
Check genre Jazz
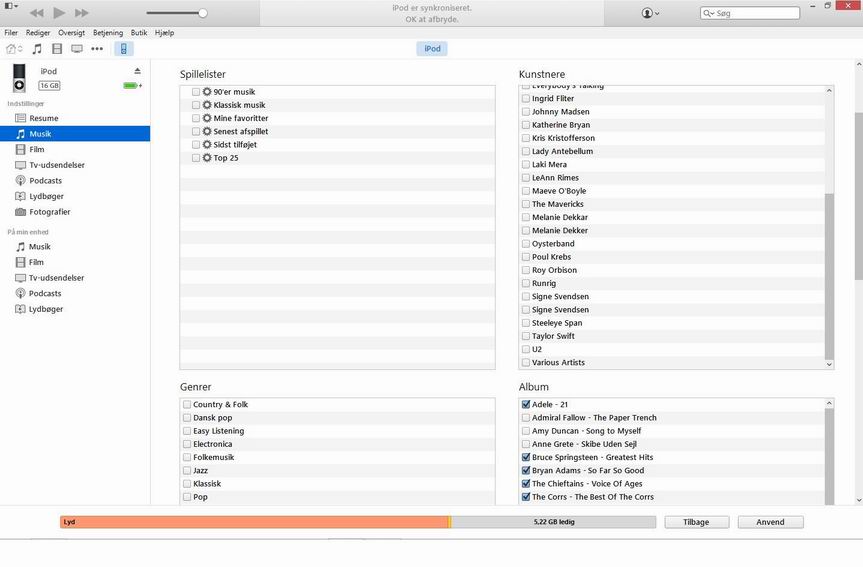tap(187, 471)
